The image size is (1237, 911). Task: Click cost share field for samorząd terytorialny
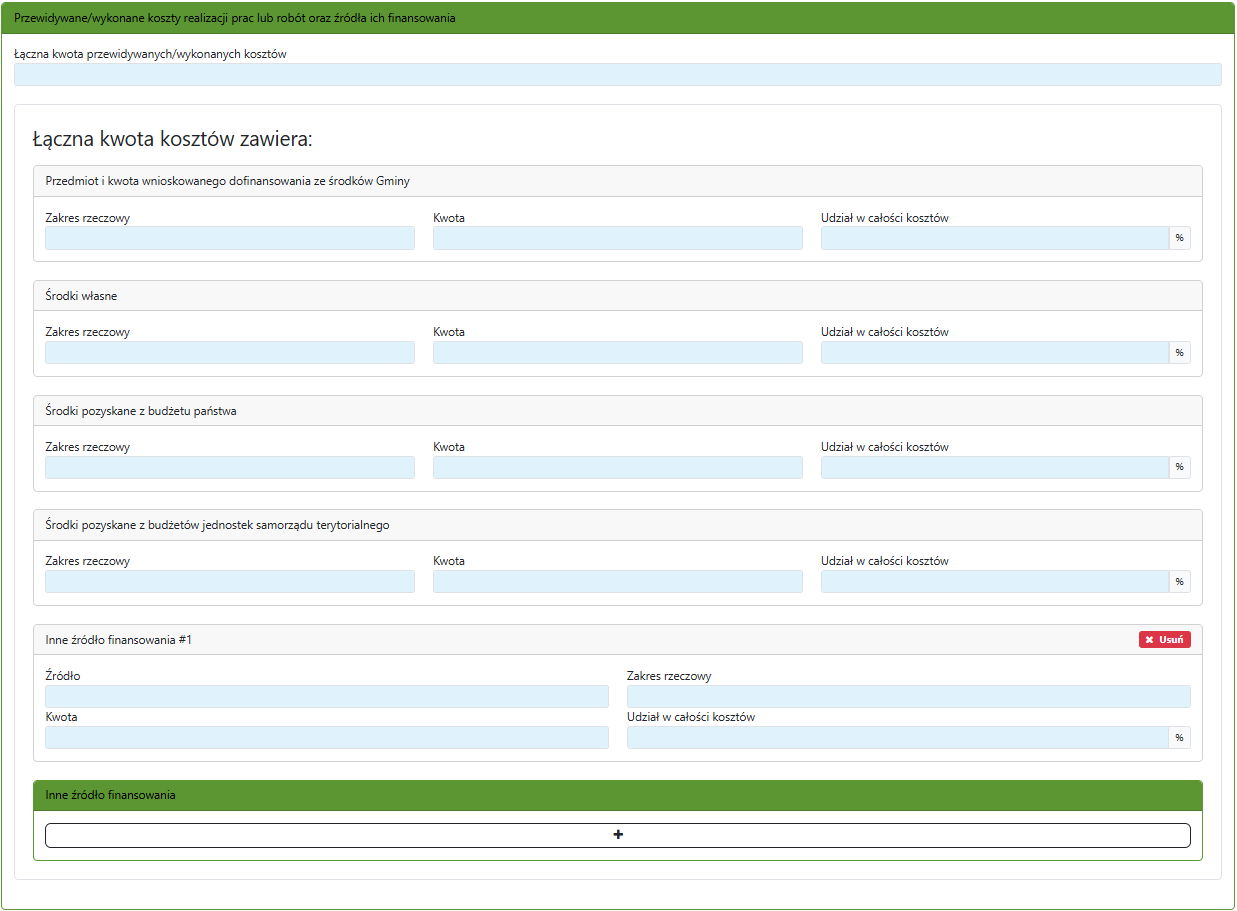tap(994, 581)
